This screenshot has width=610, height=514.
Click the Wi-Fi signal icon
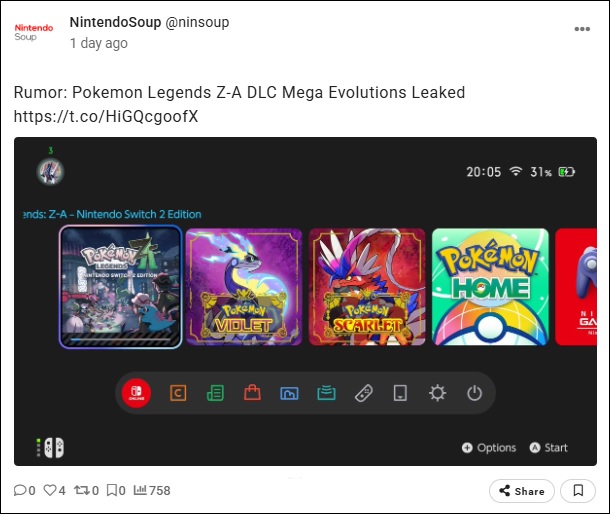516,171
